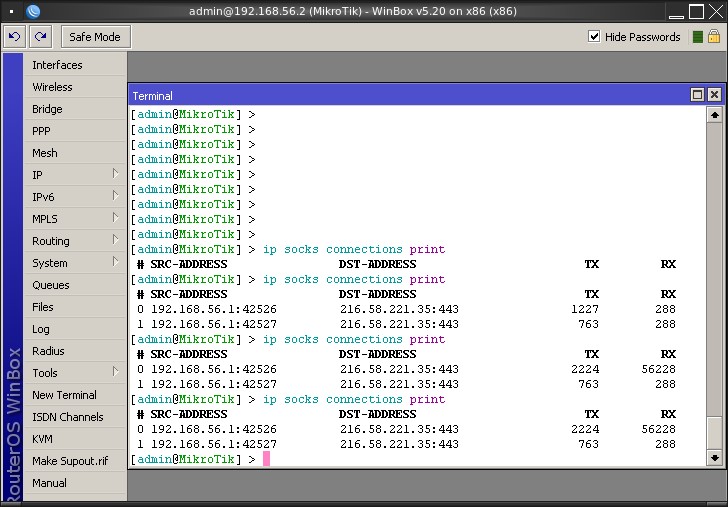Open the Manual entry

point(75,483)
